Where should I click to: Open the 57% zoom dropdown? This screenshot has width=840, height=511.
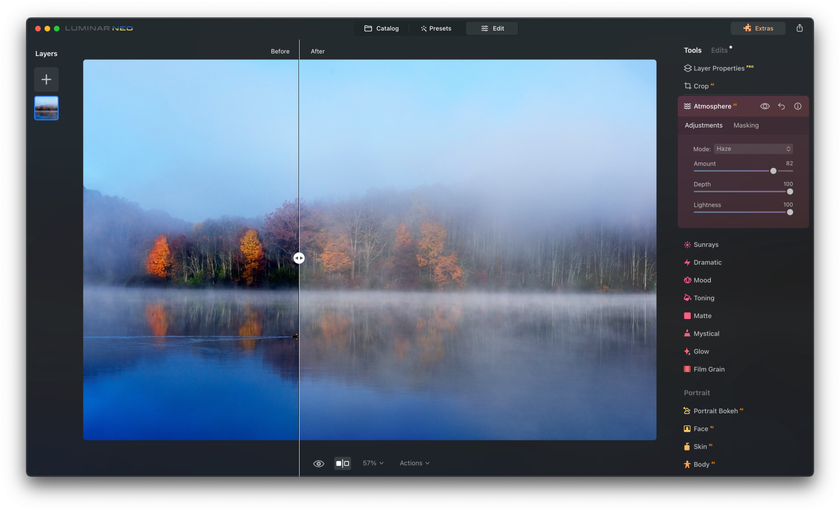(x=373, y=463)
